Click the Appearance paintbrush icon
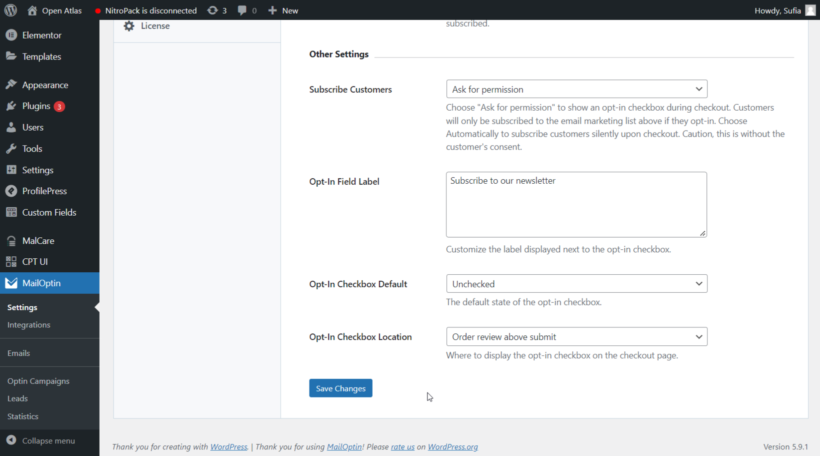 11,84
